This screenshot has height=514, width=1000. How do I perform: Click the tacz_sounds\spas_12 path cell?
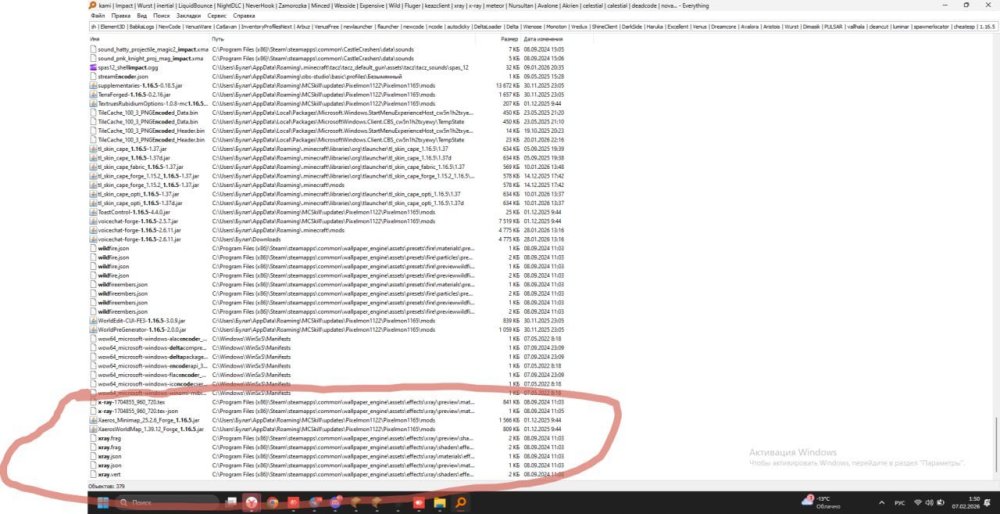click(341, 67)
